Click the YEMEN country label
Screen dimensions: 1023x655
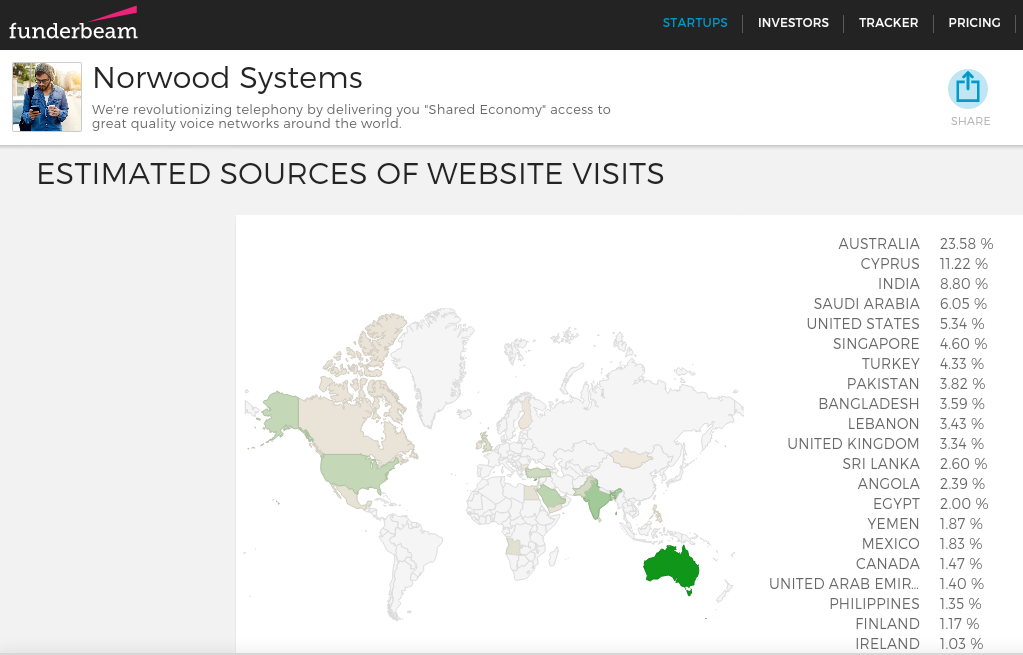click(893, 524)
